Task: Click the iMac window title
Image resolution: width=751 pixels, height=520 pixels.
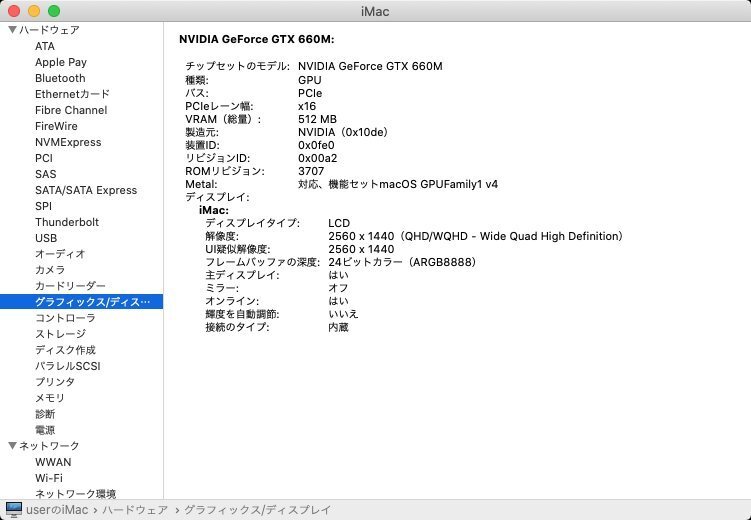Action: (x=375, y=11)
